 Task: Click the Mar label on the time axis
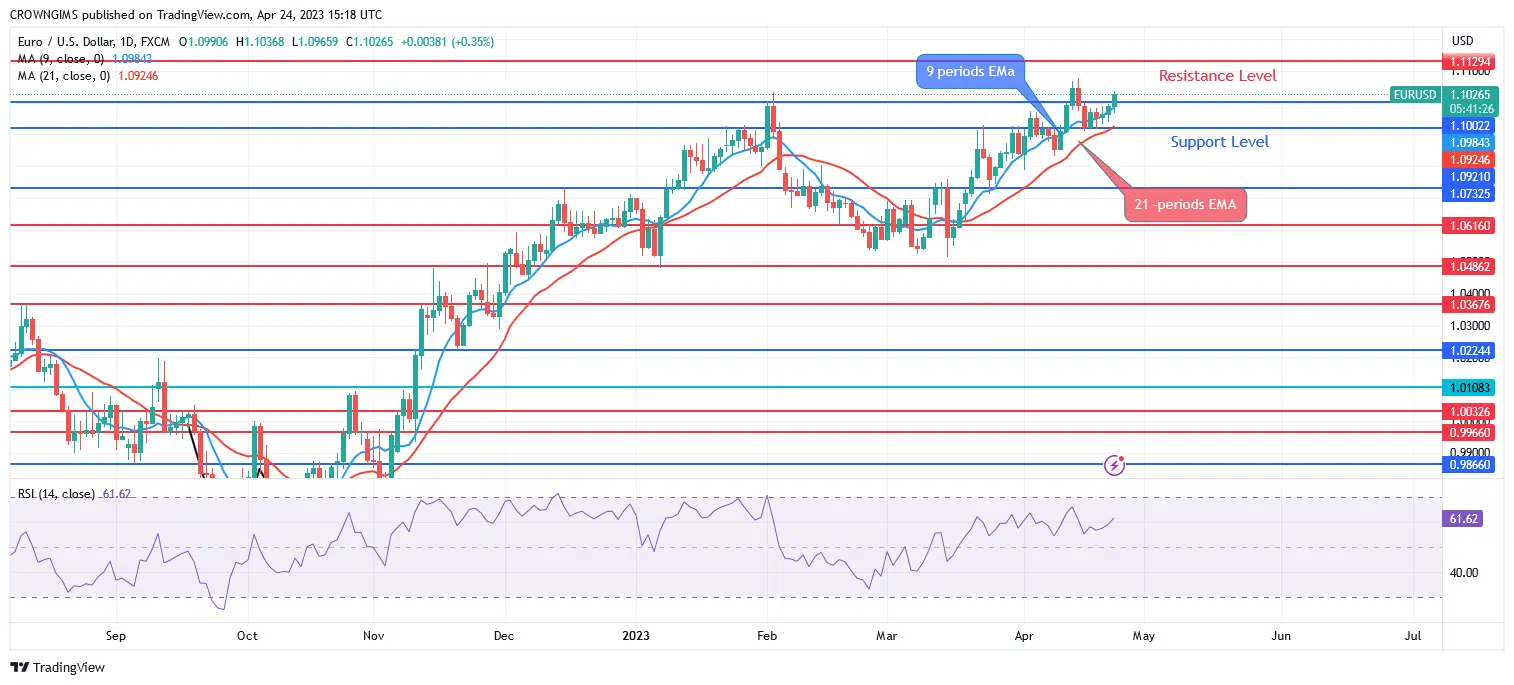pos(887,635)
